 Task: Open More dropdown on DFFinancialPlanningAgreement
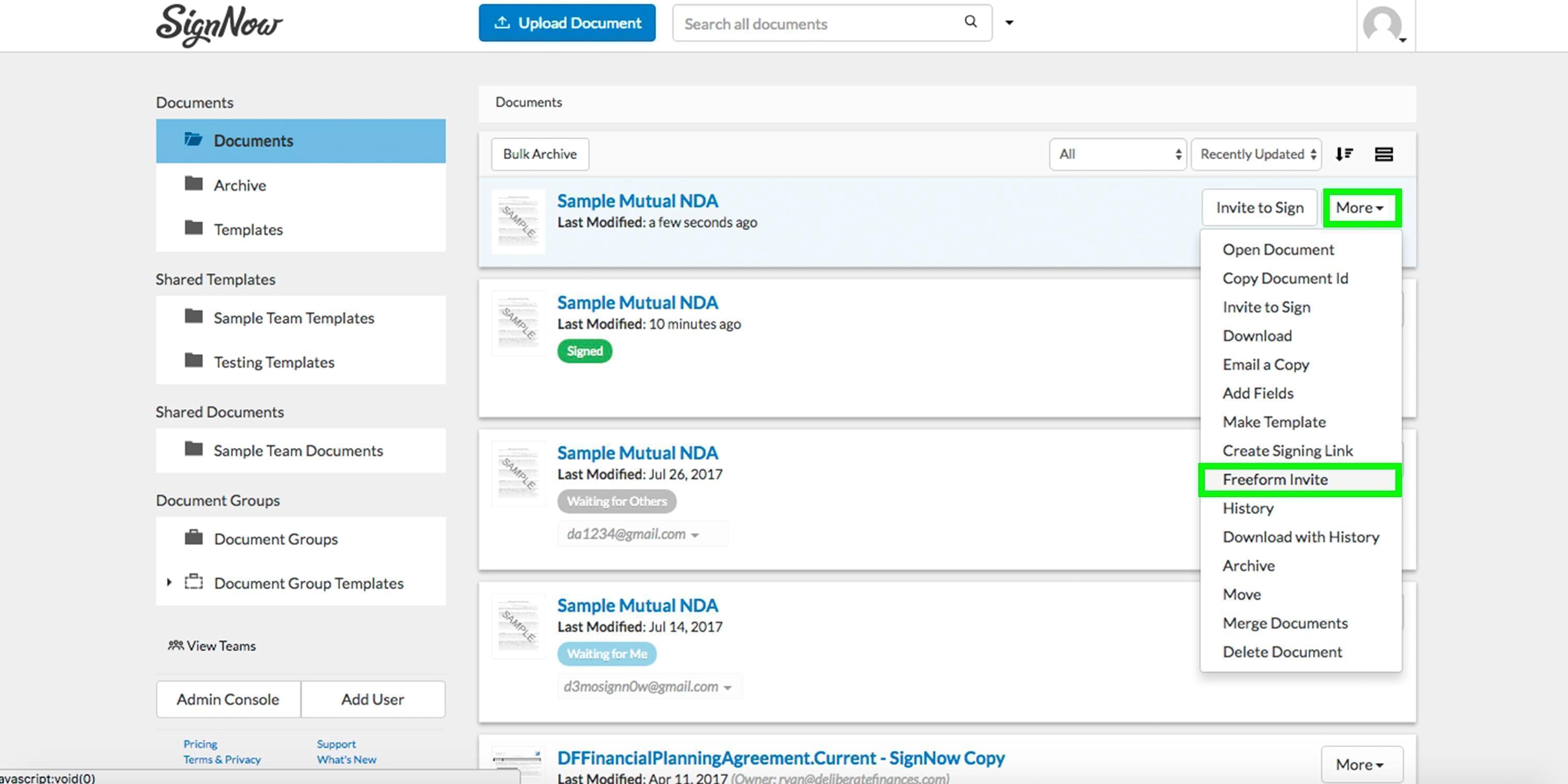click(1362, 765)
